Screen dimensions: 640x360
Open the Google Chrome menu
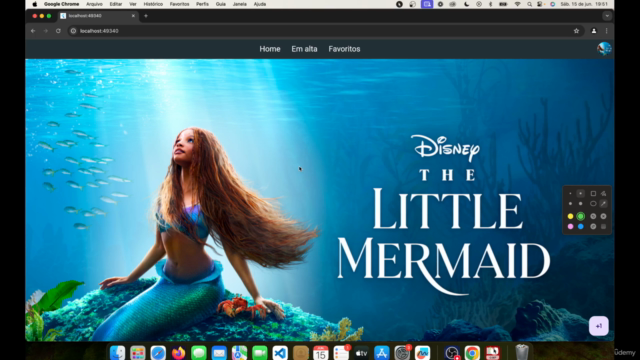(62, 4)
